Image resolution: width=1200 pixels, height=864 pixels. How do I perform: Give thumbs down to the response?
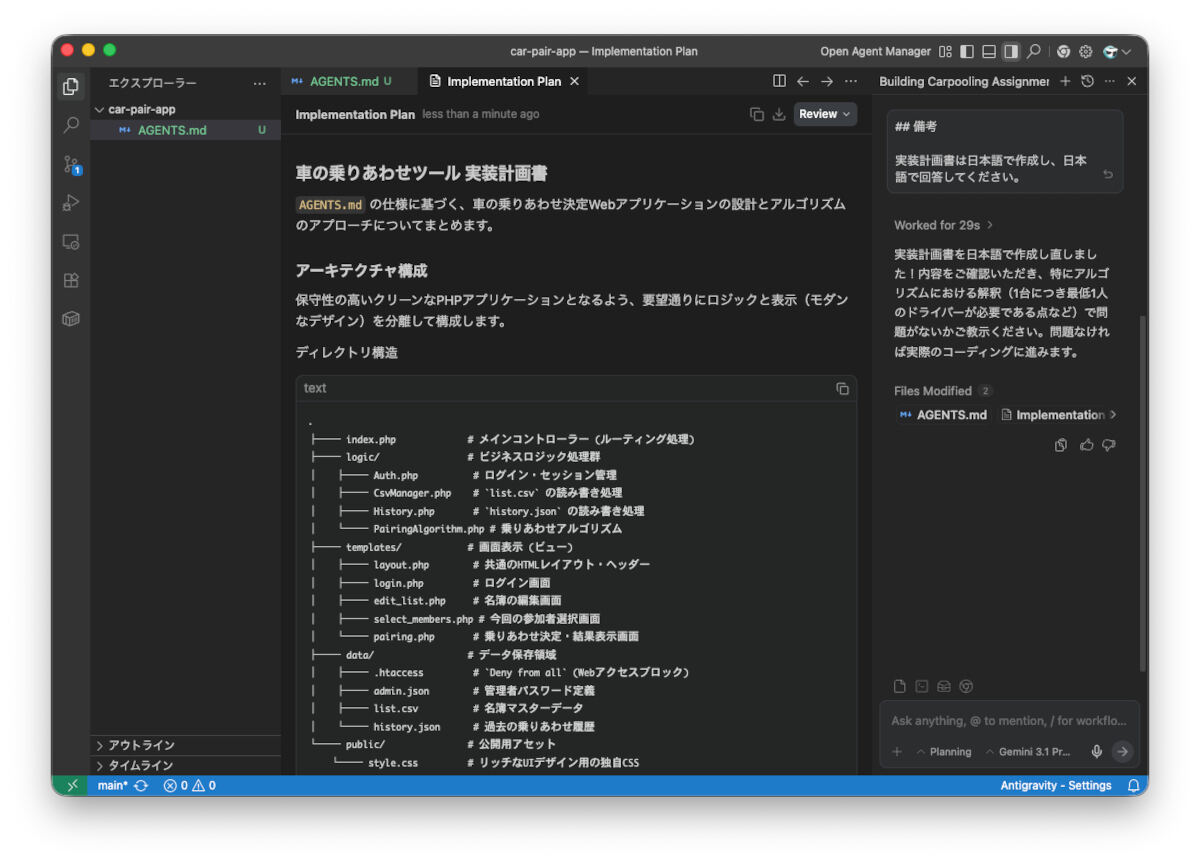click(x=1108, y=445)
